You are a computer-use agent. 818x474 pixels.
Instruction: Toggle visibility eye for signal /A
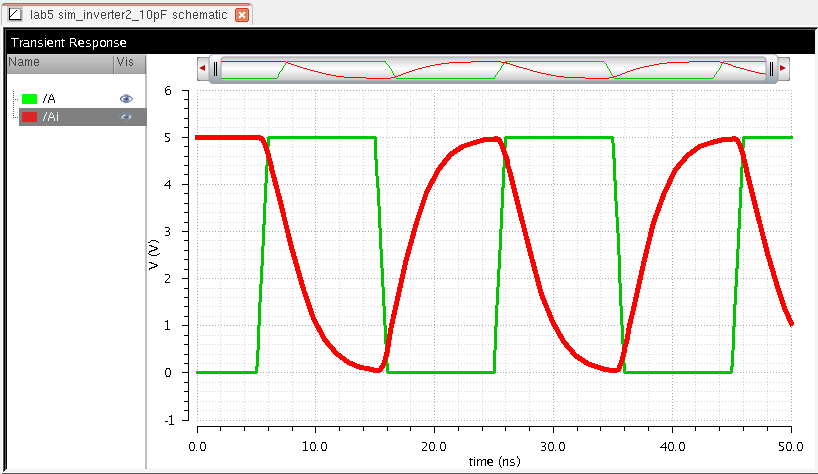point(126,99)
